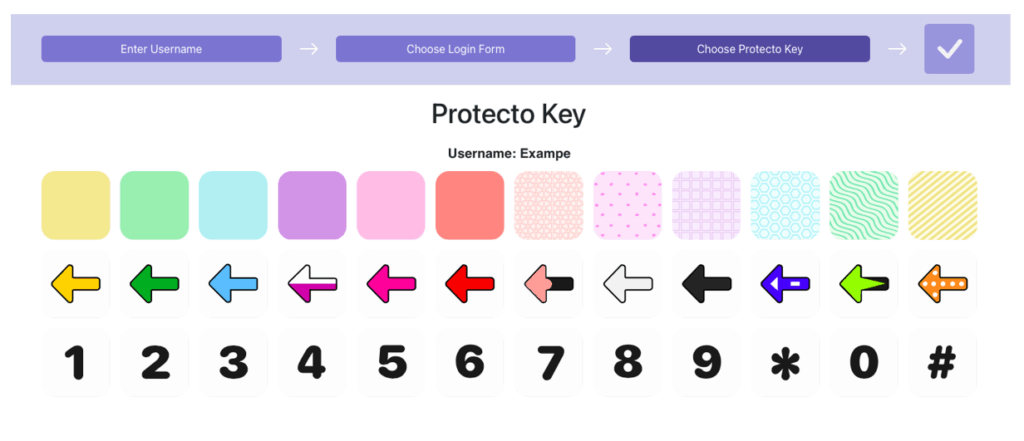Pick the green left arrow icon

[x=154, y=284]
